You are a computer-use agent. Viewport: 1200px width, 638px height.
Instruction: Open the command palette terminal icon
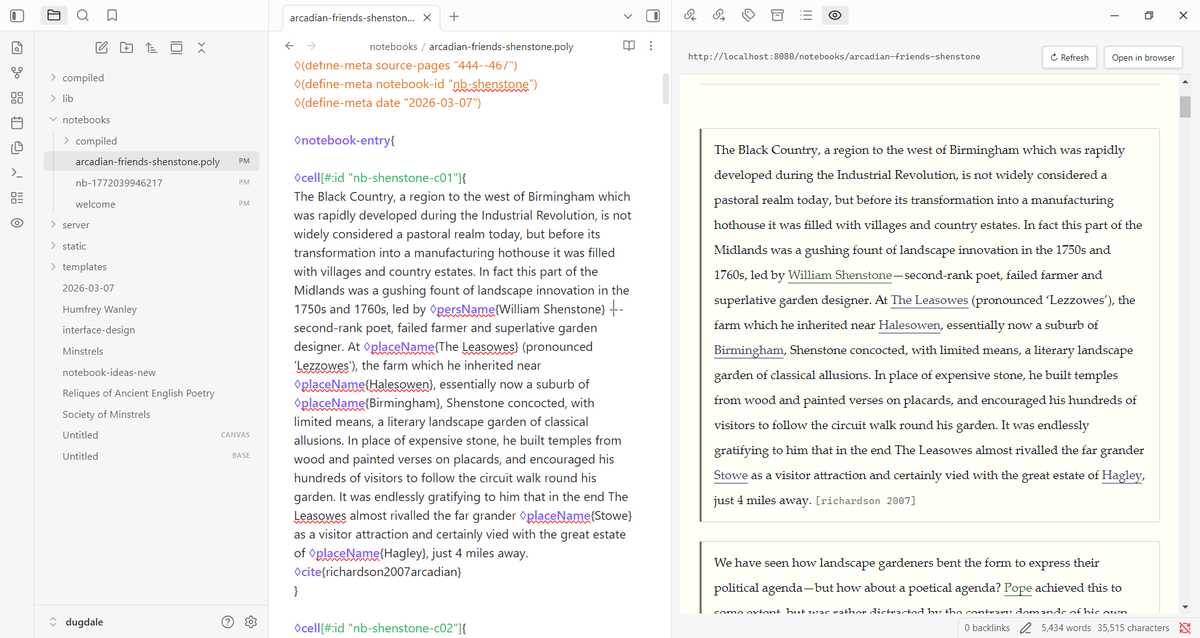point(17,172)
